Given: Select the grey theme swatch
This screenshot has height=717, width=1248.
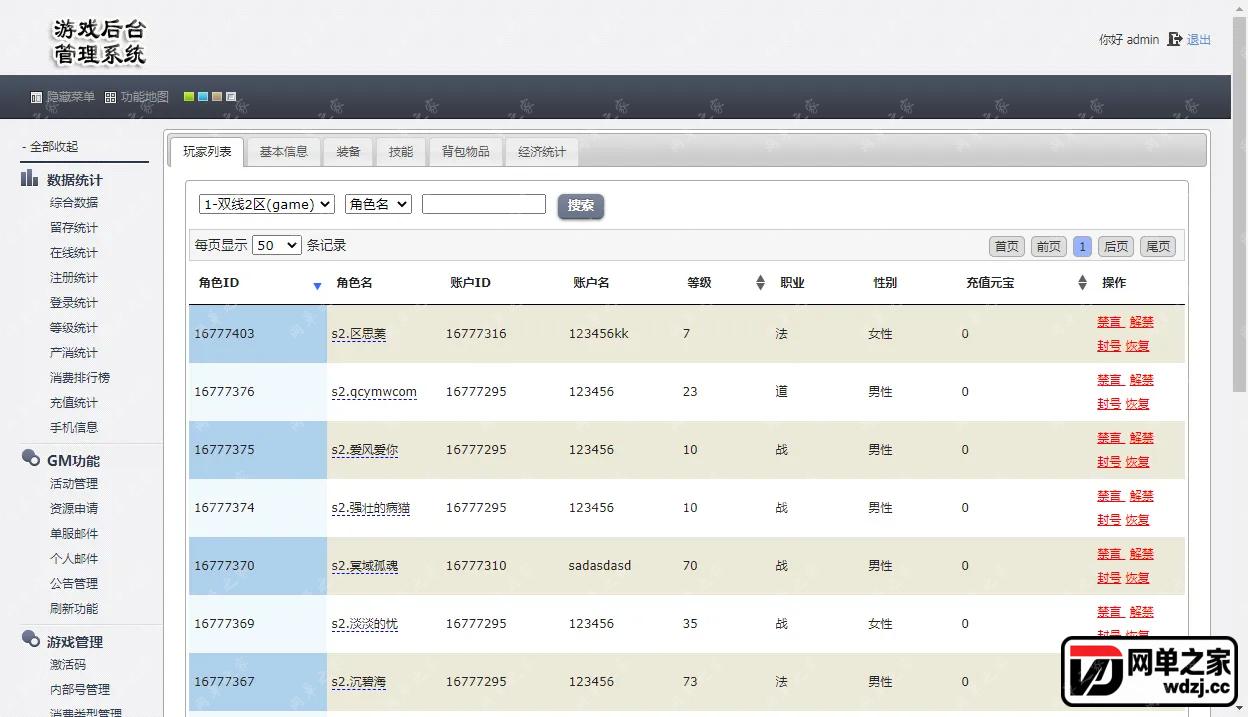Looking at the screenshot, I should pos(231,97).
